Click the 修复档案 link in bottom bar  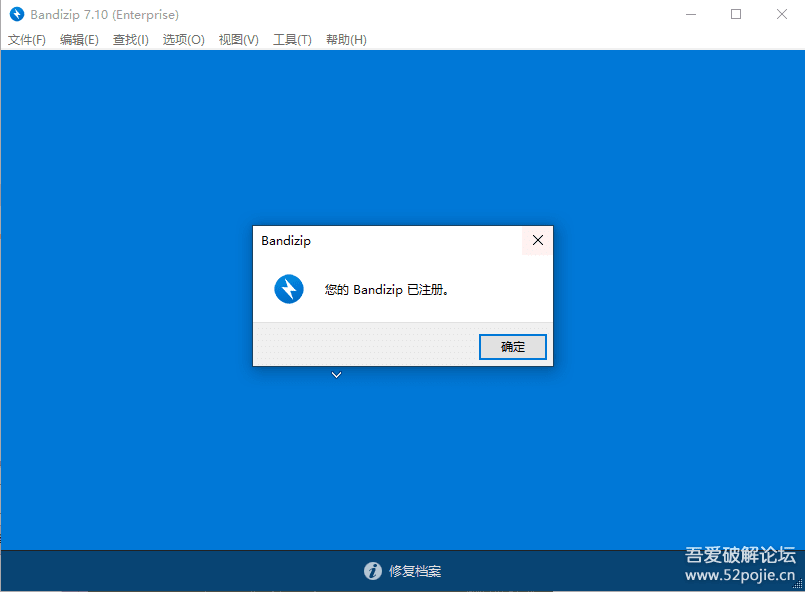pyautogui.click(x=415, y=571)
